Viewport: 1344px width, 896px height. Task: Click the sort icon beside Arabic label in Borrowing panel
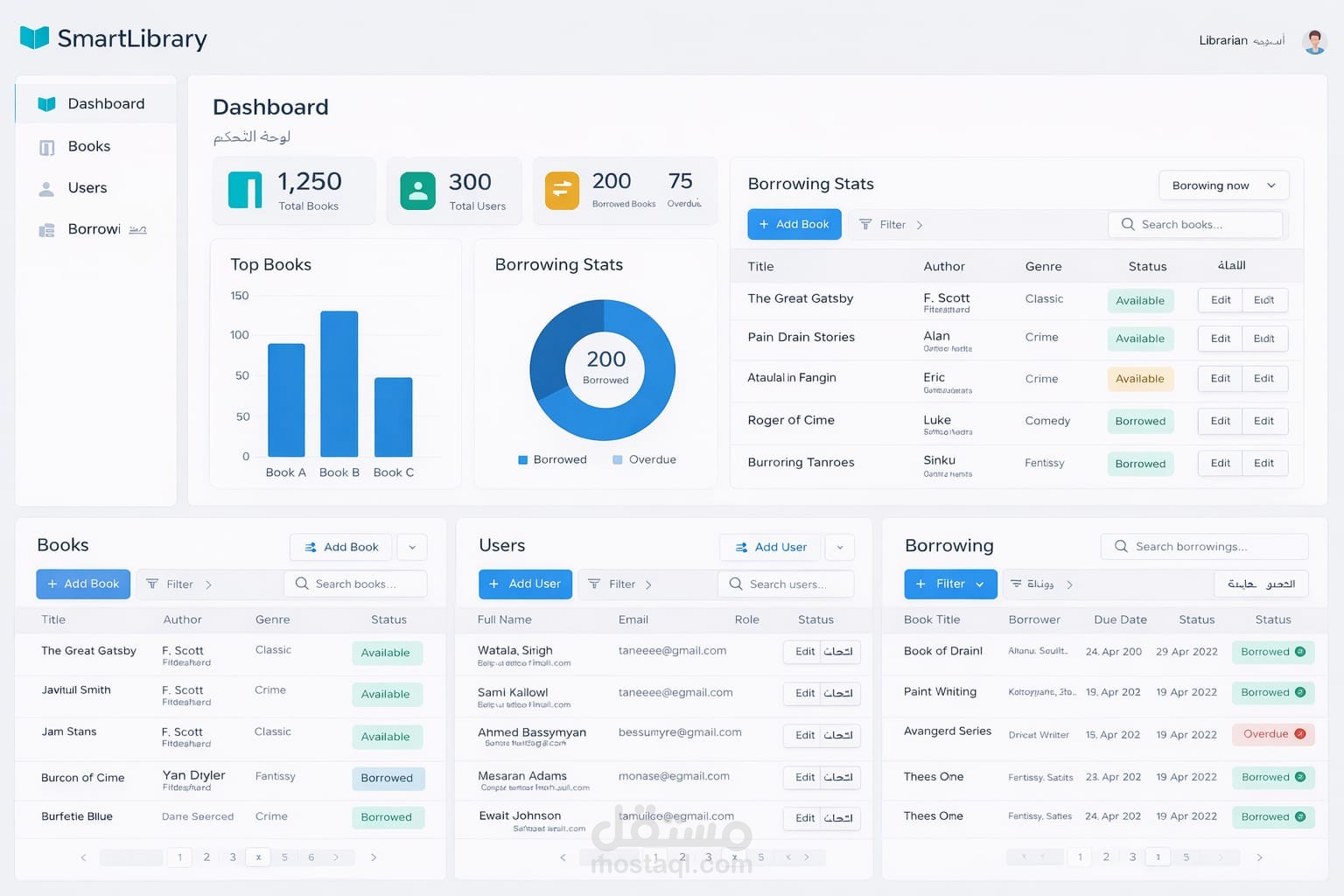pyautogui.click(x=1016, y=584)
